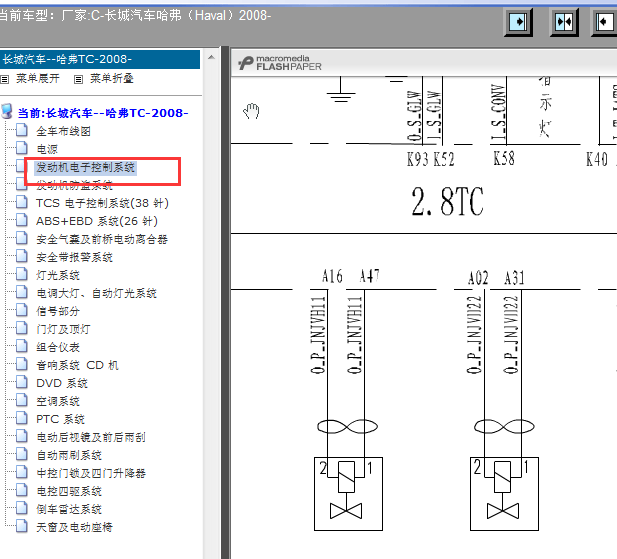Viewport: 617px width, 559px height.
Task: Open 发动机电子控制系统 entry
Action: click(x=85, y=167)
